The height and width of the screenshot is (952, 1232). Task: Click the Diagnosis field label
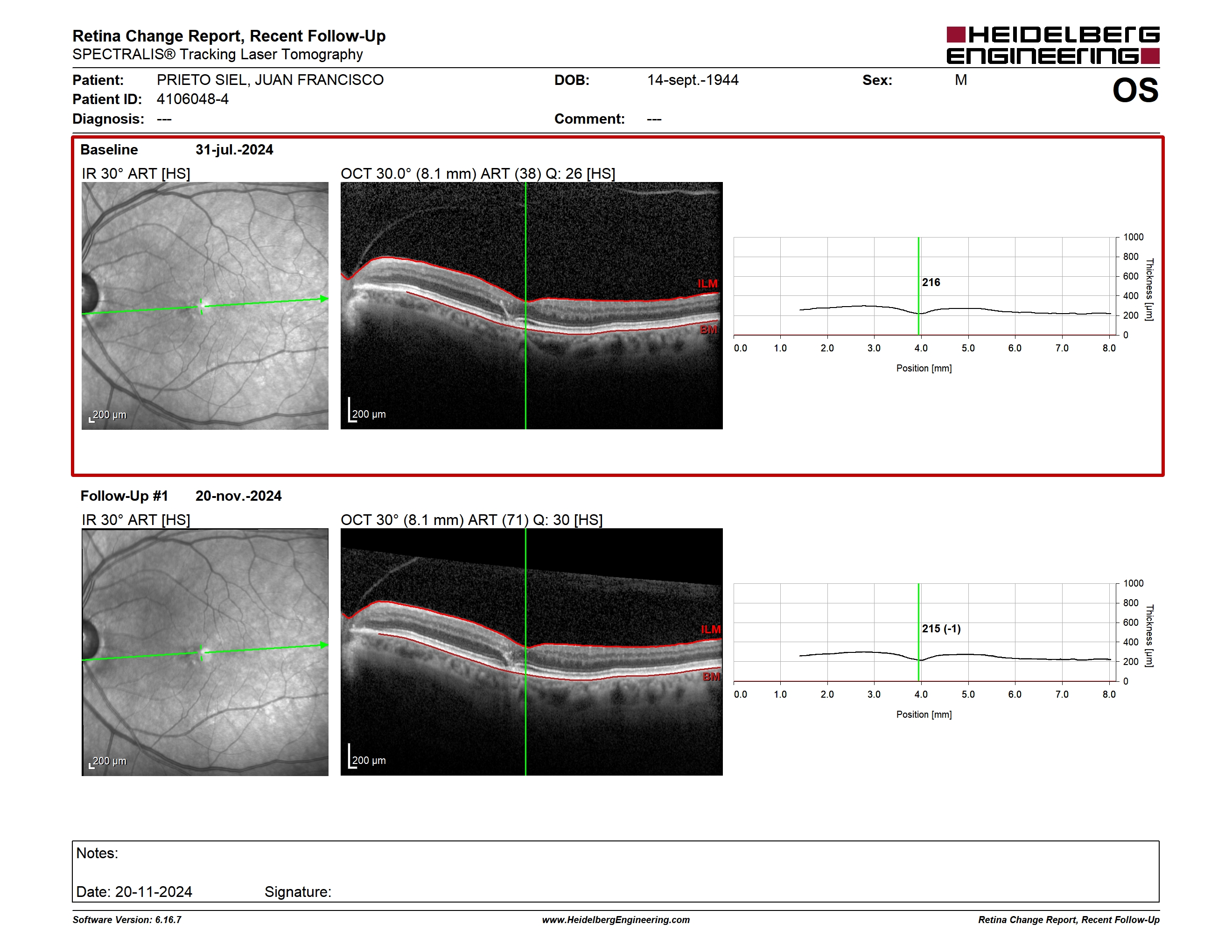click(x=108, y=119)
